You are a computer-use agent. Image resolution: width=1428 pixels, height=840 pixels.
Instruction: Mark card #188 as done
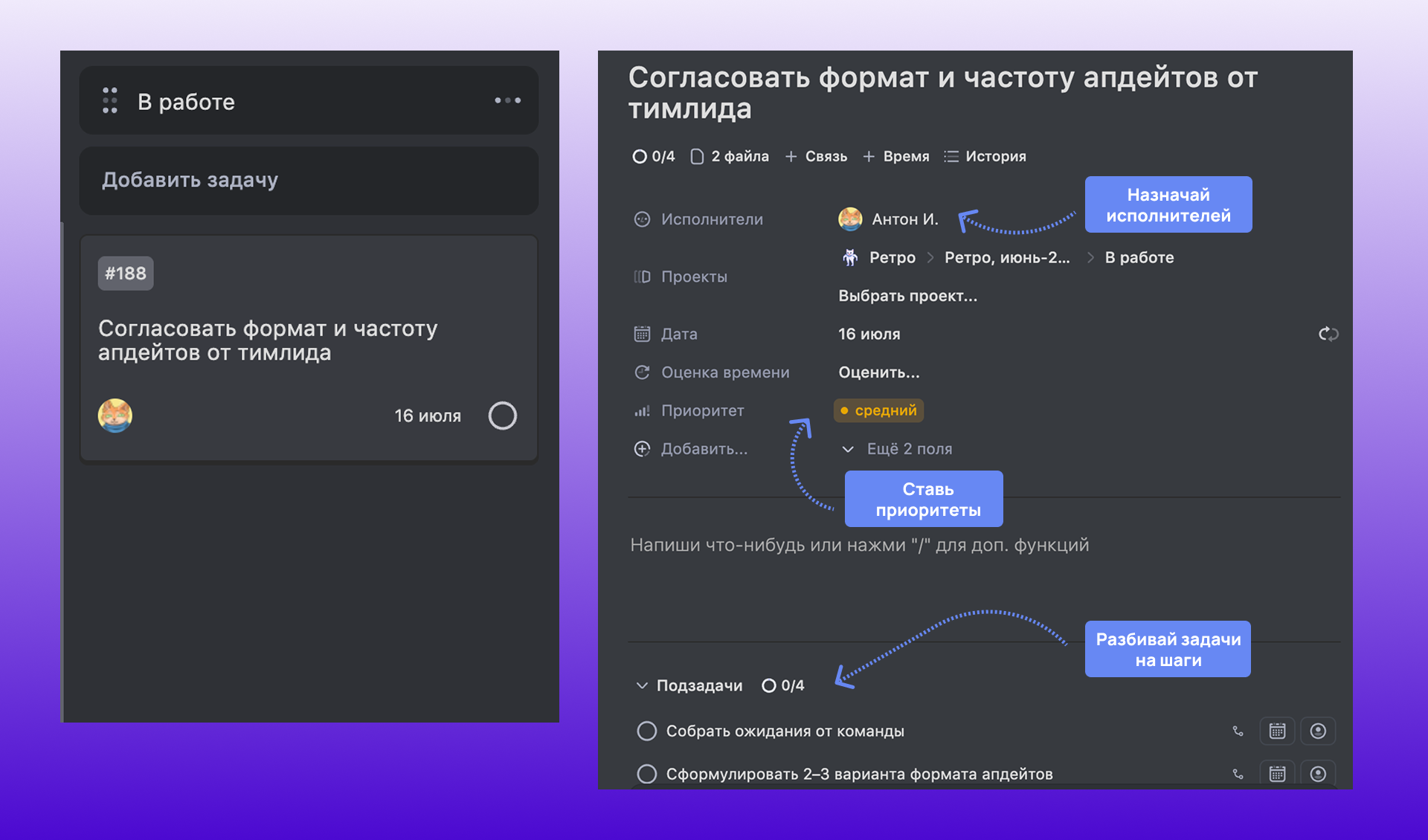tap(503, 416)
